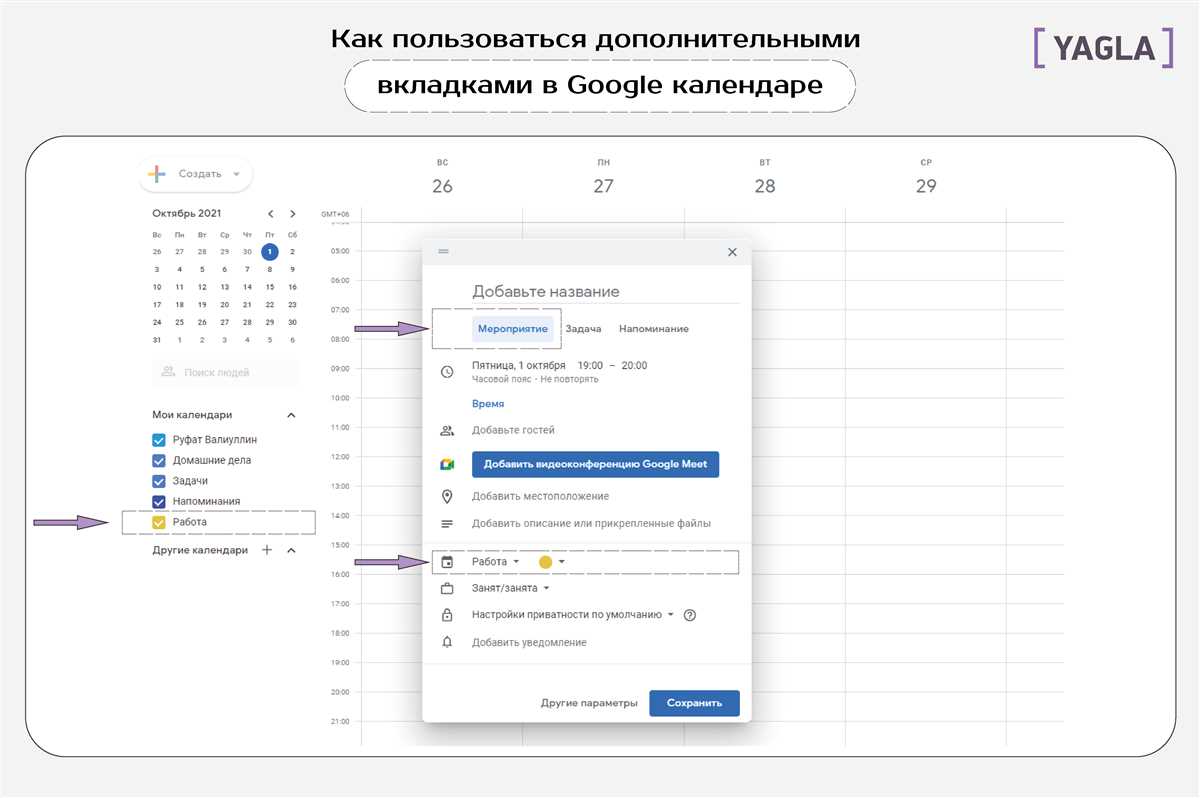This screenshot has height=798, width=1200.
Task: Change the end time 20:00
Action: [x=634, y=366]
